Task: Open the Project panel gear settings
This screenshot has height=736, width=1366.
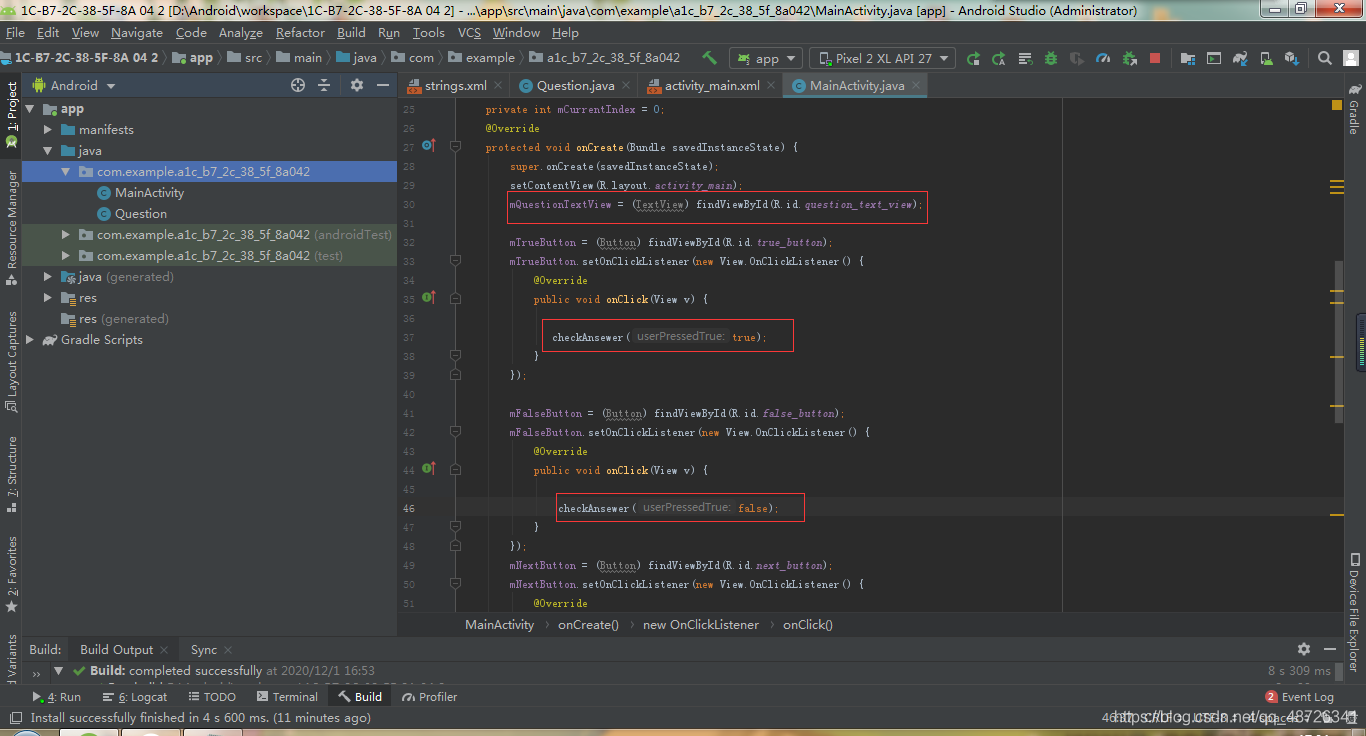Action: pyautogui.click(x=357, y=85)
